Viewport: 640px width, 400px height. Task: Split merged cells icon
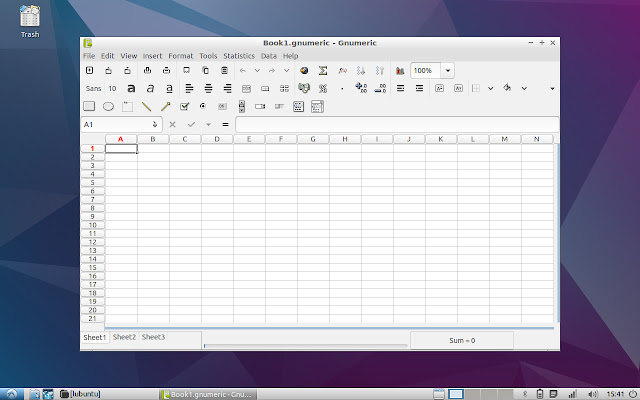[x=284, y=89]
